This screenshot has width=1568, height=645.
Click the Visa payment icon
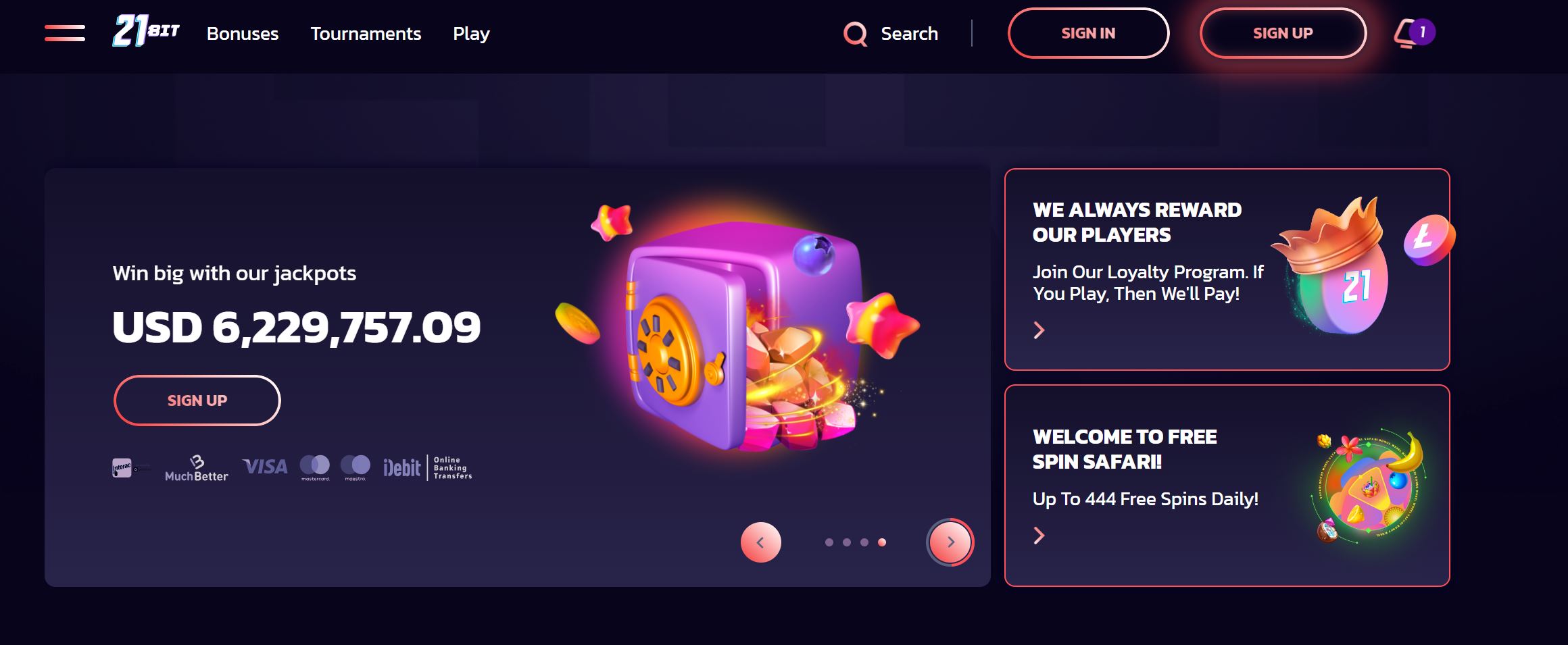point(265,467)
